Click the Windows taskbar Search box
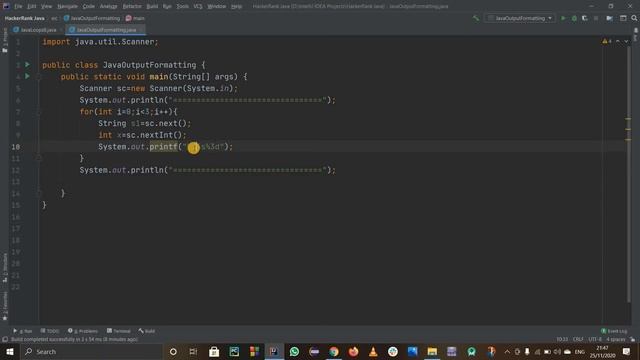 [91, 351]
